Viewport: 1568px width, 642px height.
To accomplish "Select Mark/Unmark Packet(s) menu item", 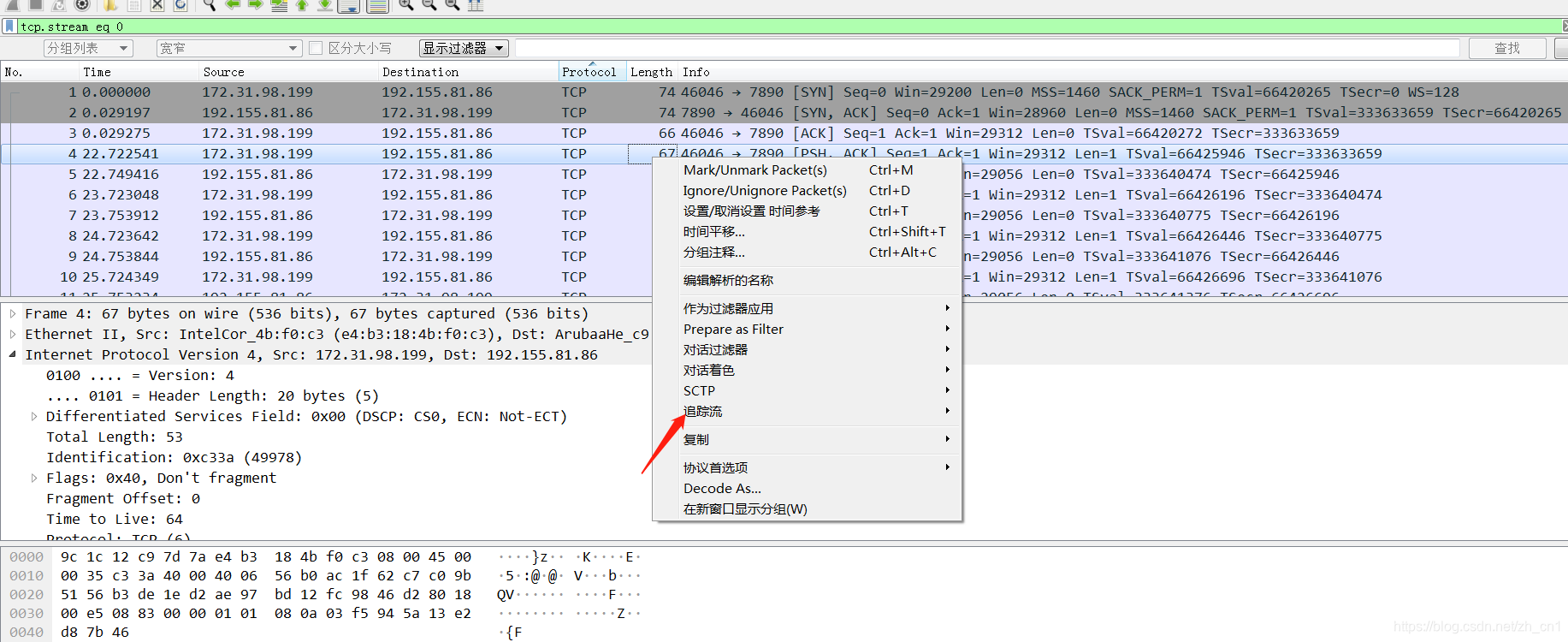I will tap(807, 169).
